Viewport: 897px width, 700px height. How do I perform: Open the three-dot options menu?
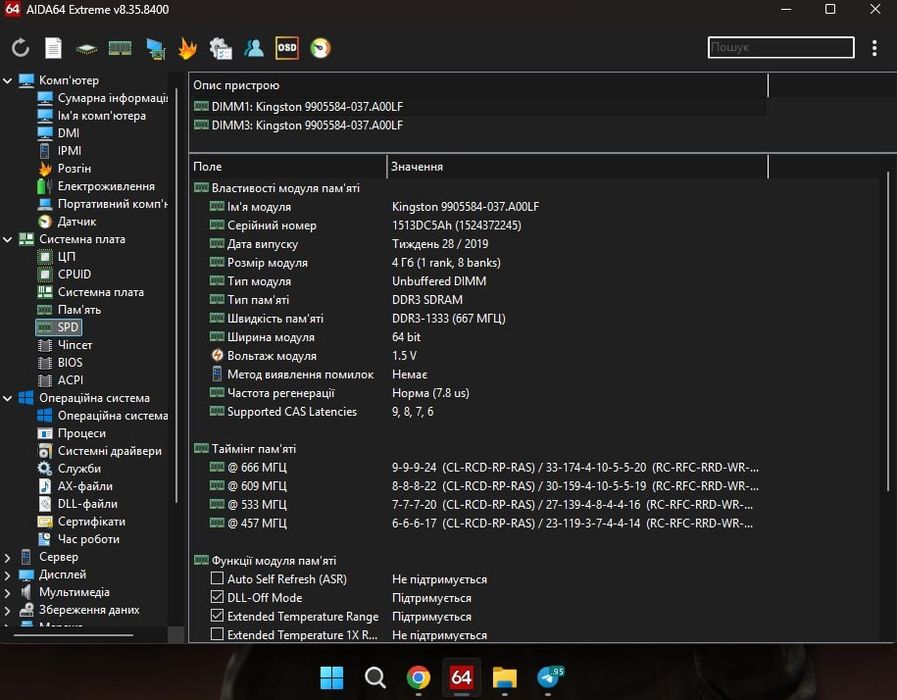(874, 48)
